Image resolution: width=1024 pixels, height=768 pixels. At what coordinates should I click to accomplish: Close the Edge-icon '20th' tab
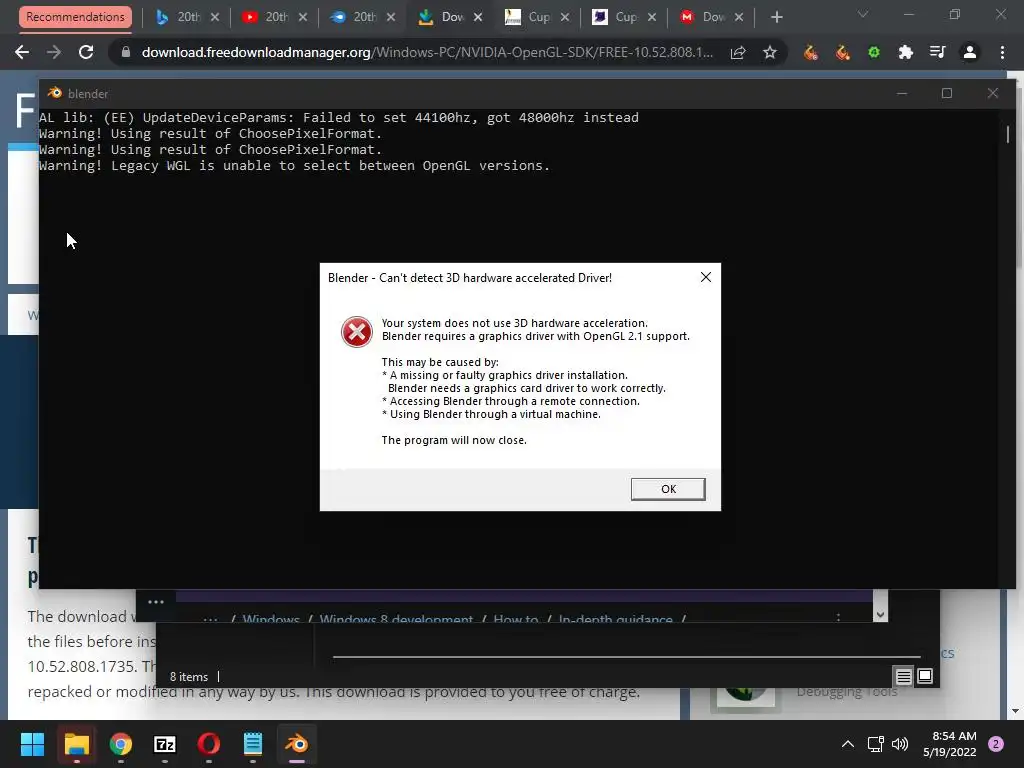click(391, 17)
